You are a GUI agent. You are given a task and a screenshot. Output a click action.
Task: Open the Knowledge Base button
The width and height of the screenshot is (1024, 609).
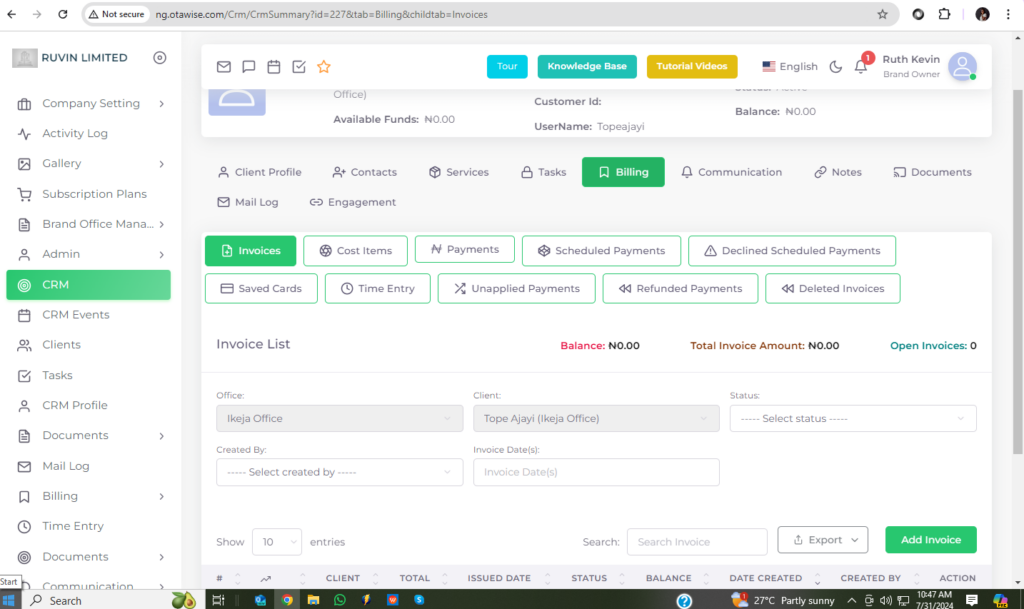click(587, 67)
